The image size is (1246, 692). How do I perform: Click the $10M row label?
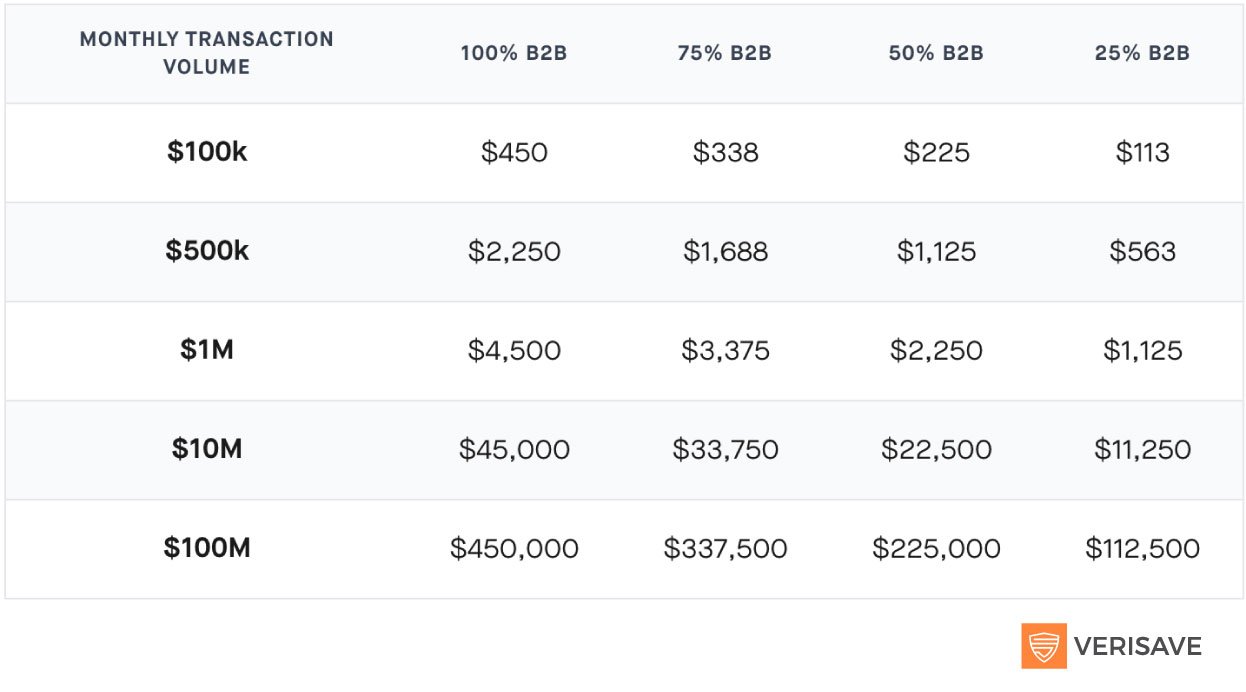coord(207,449)
